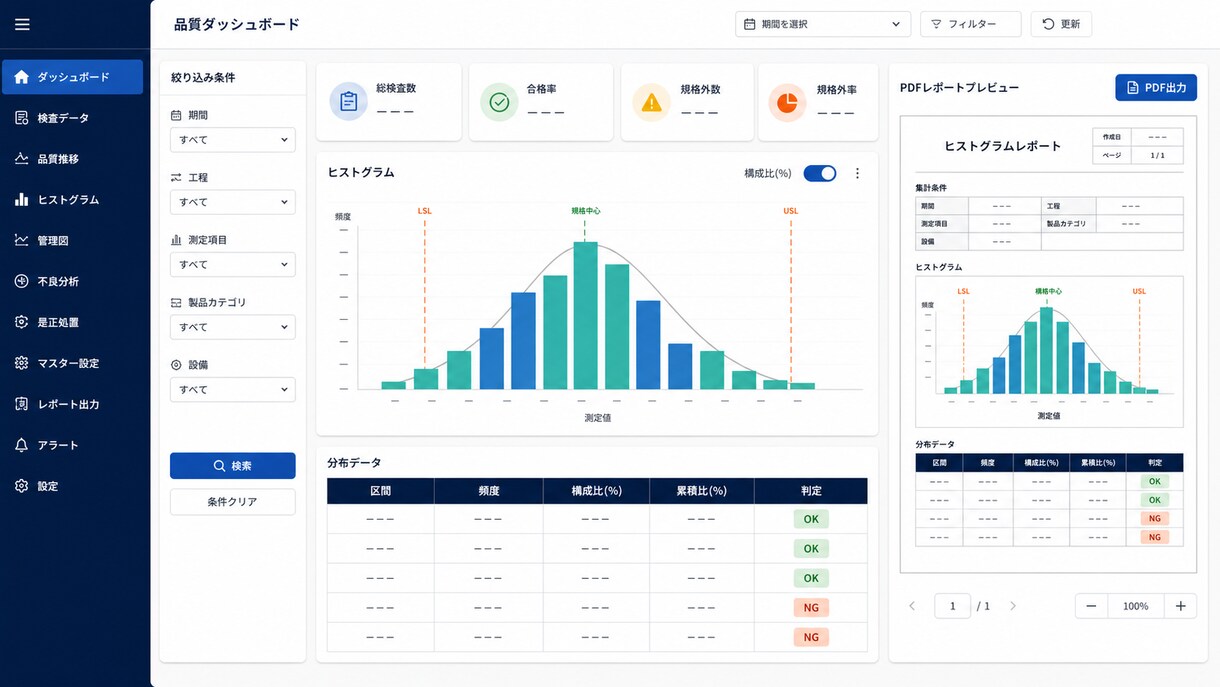Click the histogram report preview thumbnail
Viewport: 1220px width, 687px height.
(1048, 344)
